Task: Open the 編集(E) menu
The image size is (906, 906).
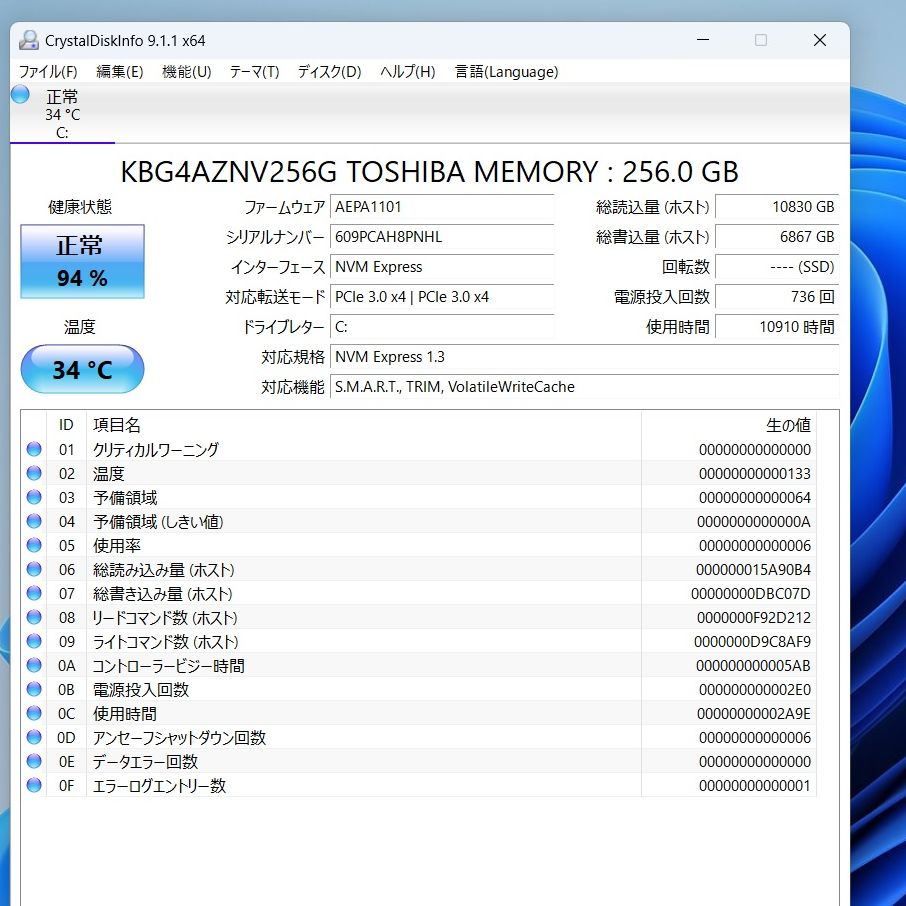Action: (120, 72)
